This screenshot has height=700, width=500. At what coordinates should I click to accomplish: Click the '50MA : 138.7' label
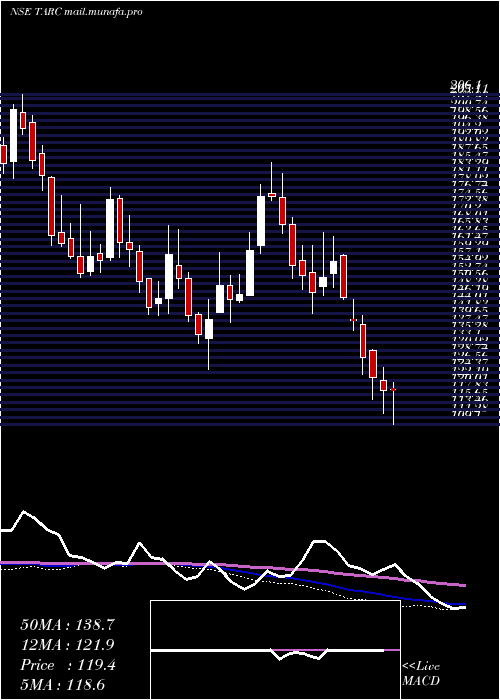68,625
